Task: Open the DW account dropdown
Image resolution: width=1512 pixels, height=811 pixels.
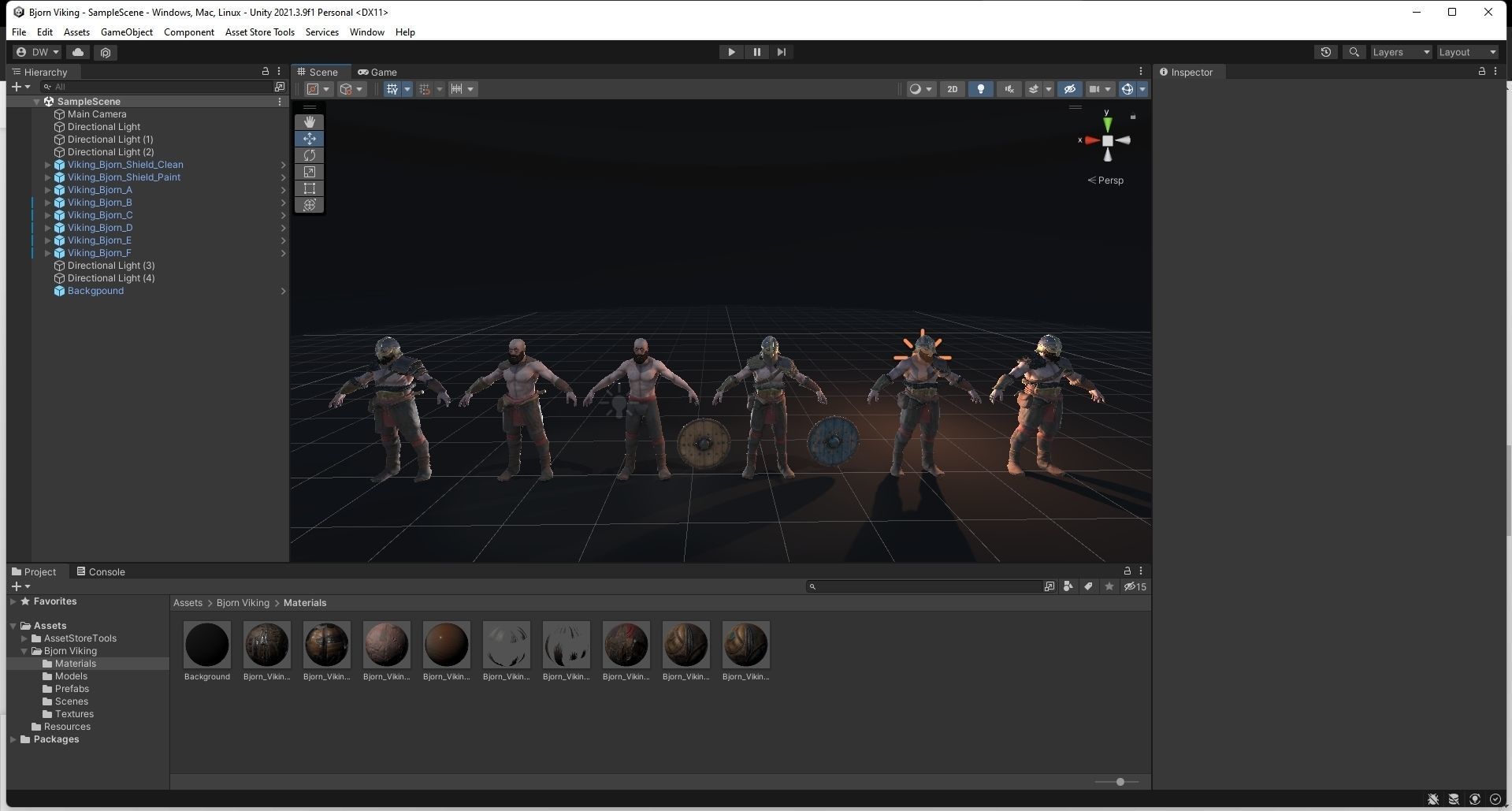Action: coord(37,52)
